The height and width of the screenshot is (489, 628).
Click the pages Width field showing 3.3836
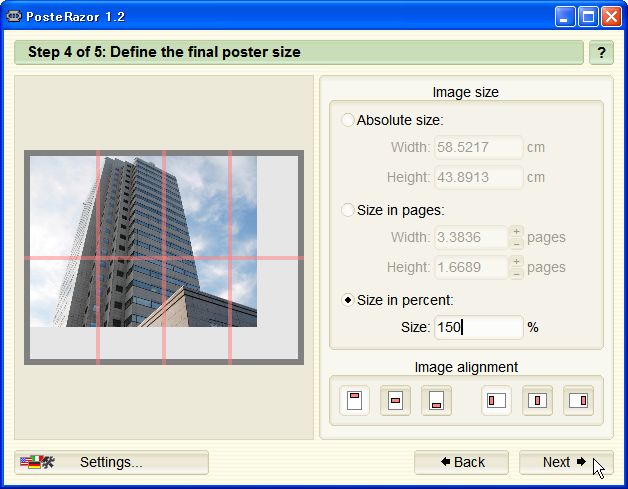click(472, 237)
